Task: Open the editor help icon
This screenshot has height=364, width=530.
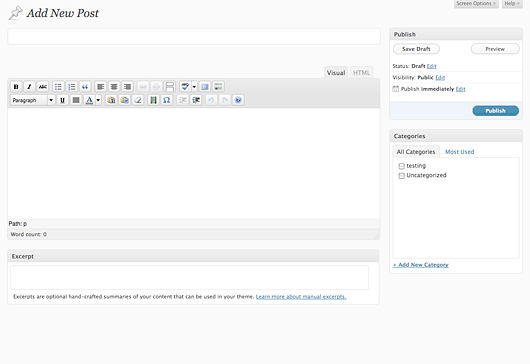Action: pos(238,100)
